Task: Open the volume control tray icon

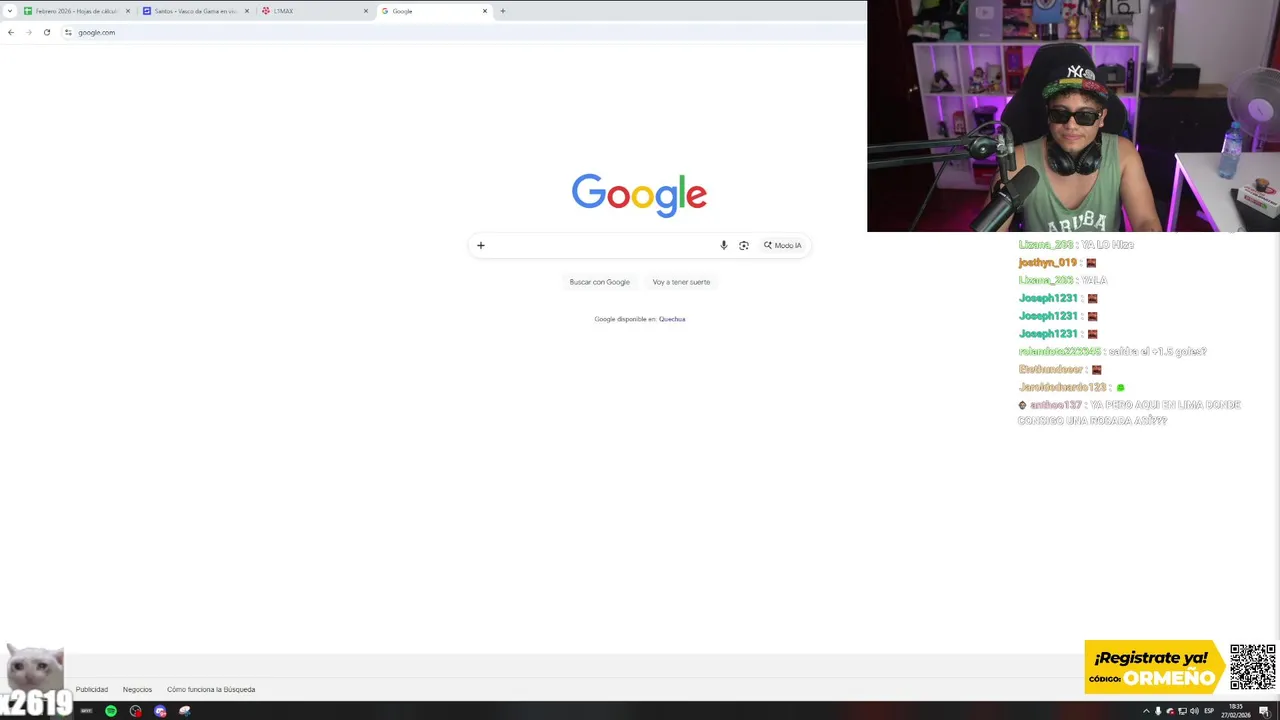Action: [1194, 711]
